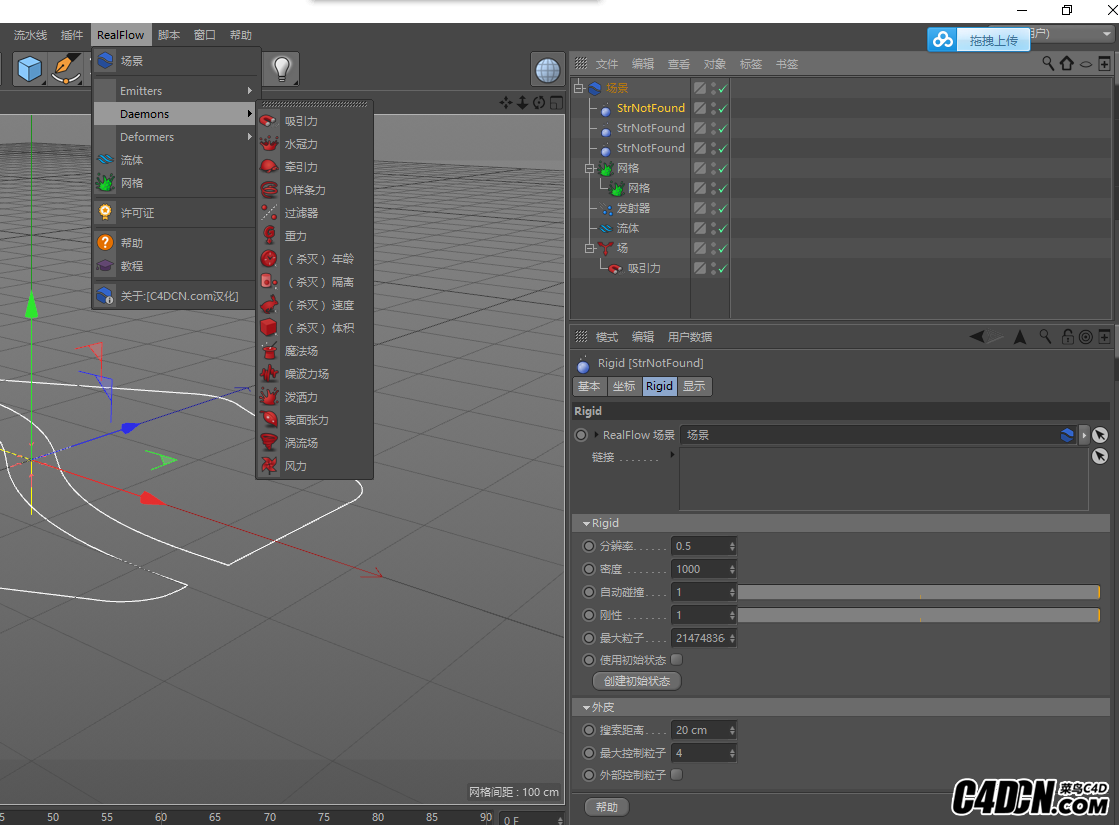Open 关于:[C4DCN.com汉化] in the RealFlow menu
1119x825 pixels.
point(176,295)
